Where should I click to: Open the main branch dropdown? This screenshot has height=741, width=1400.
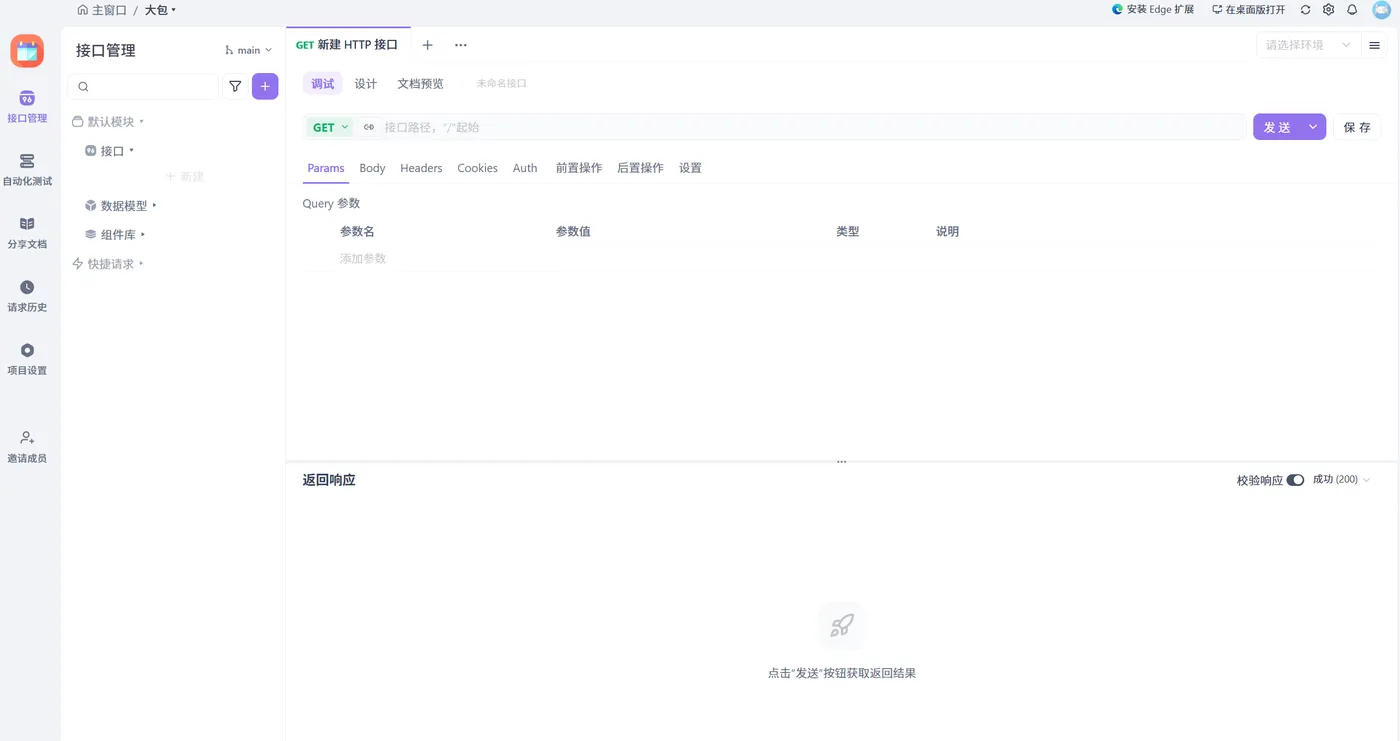[x=248, y=50]
